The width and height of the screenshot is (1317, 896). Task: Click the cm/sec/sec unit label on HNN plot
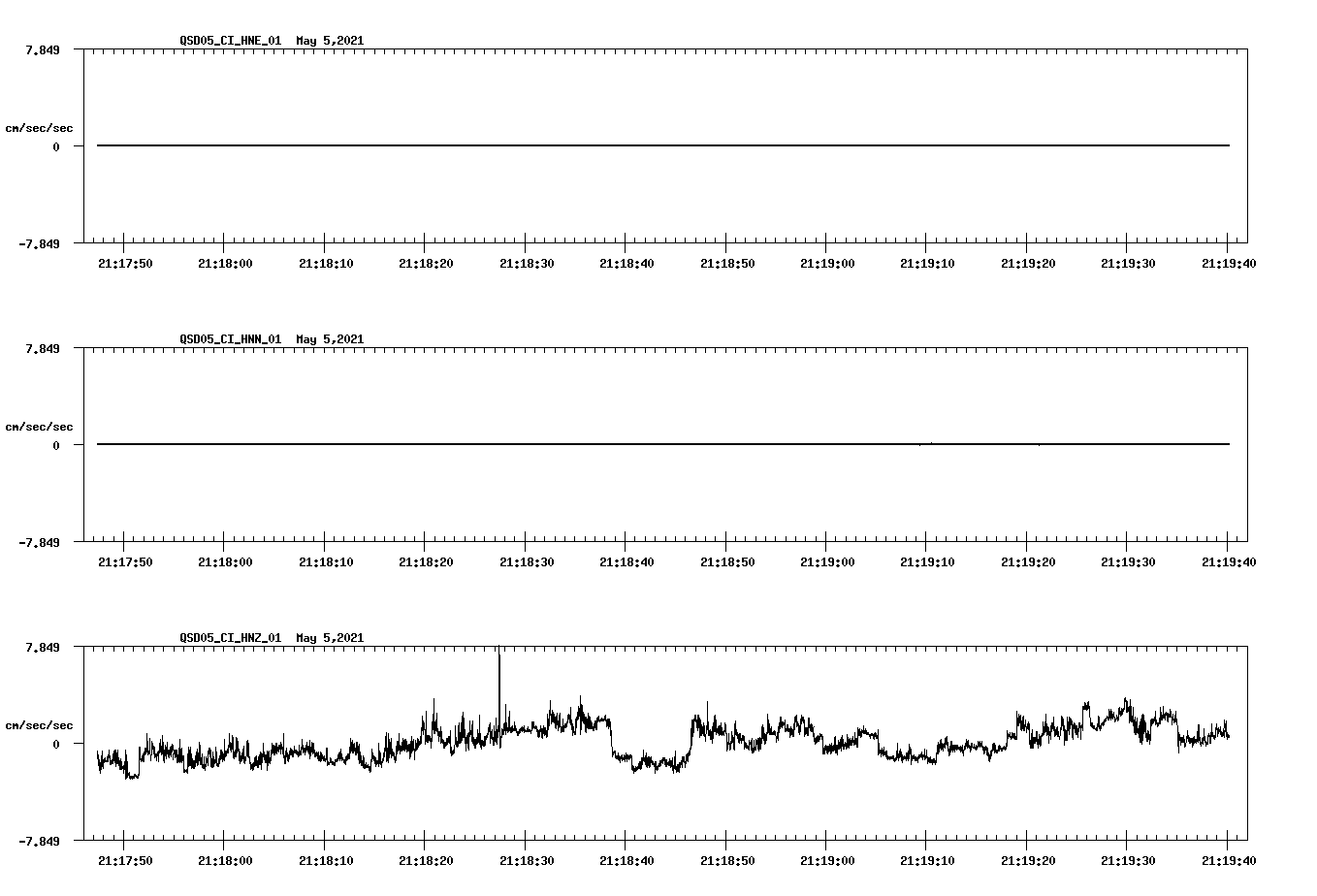coord(40,426)
